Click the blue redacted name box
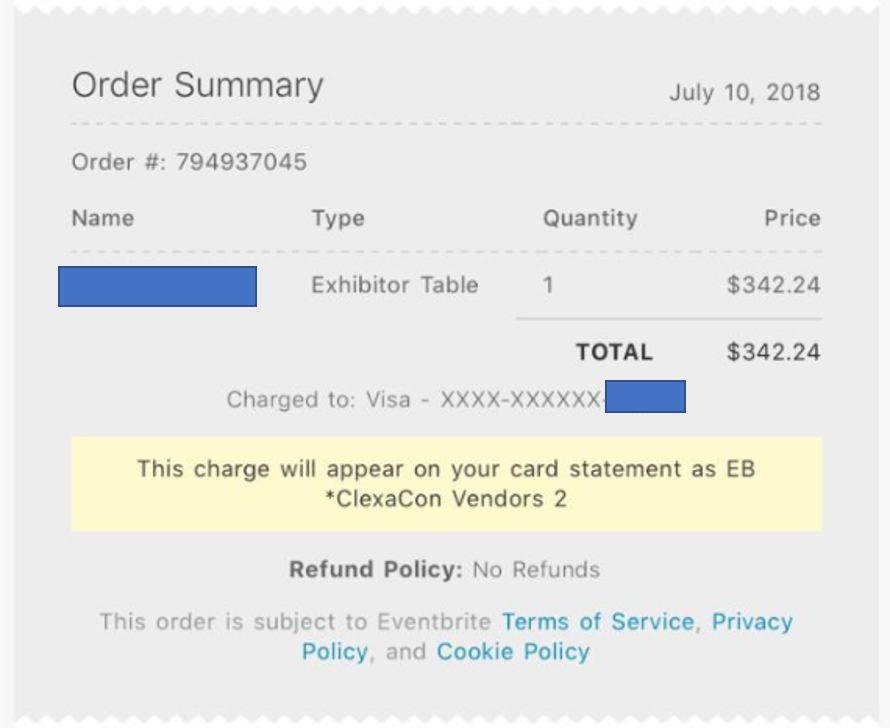 click(157, 286)
